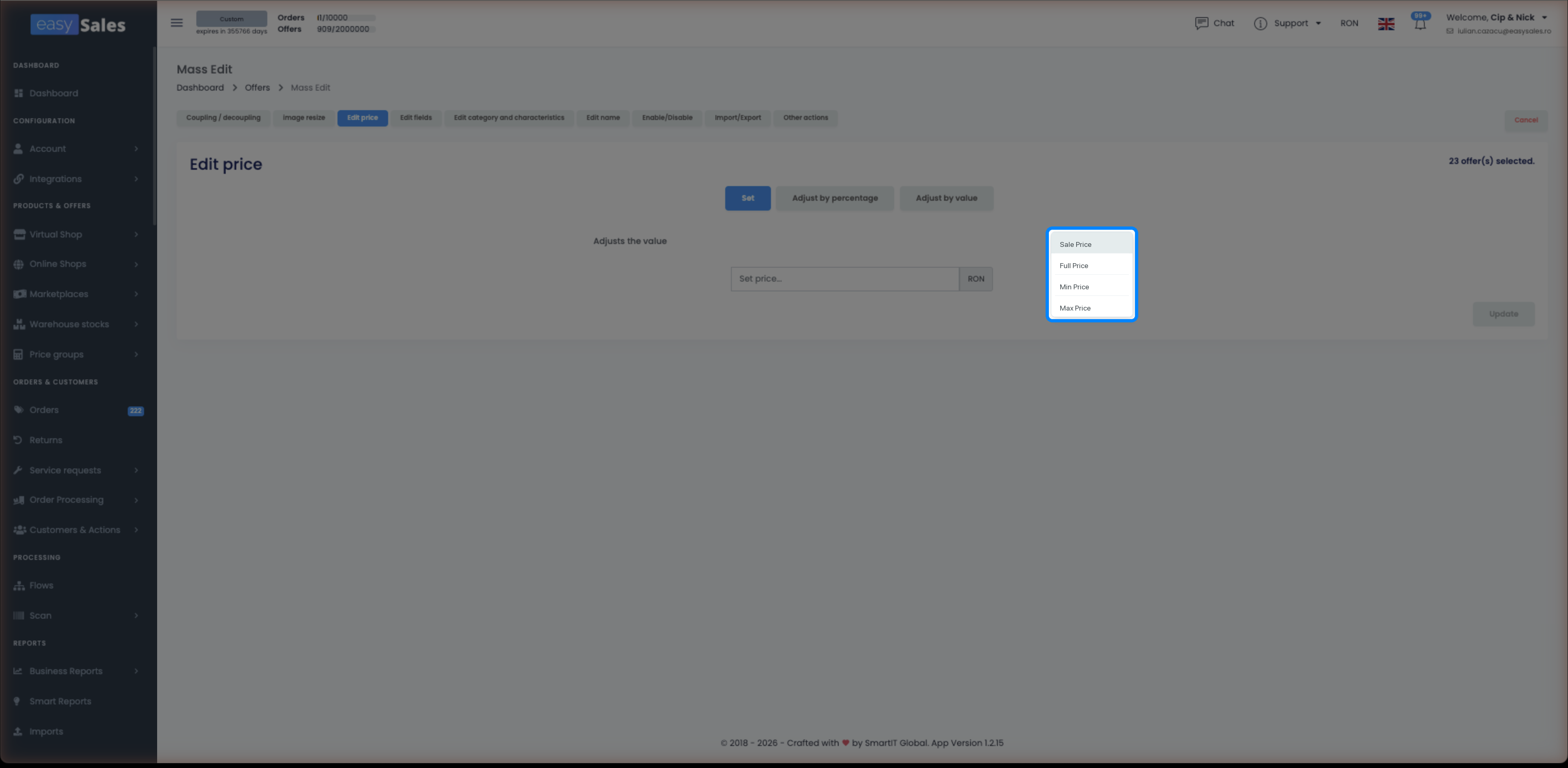Viewport: 1568px width, 768px height.
Task: Click the Service requests wrench icon
Action: [x=18, y=470]
